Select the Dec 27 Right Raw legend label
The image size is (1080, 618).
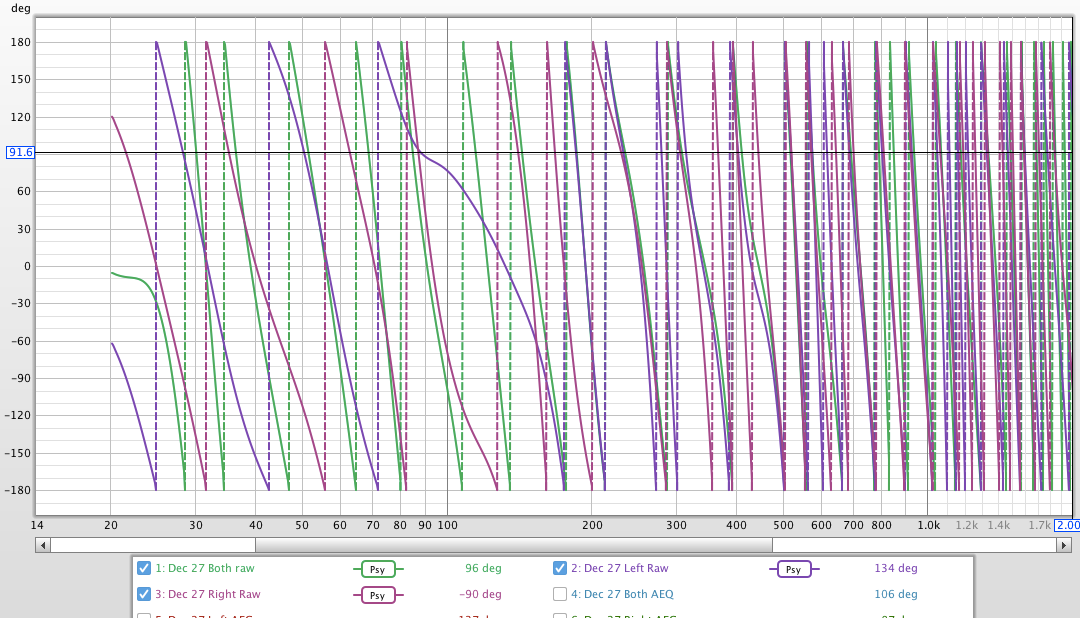coord(209,594)
